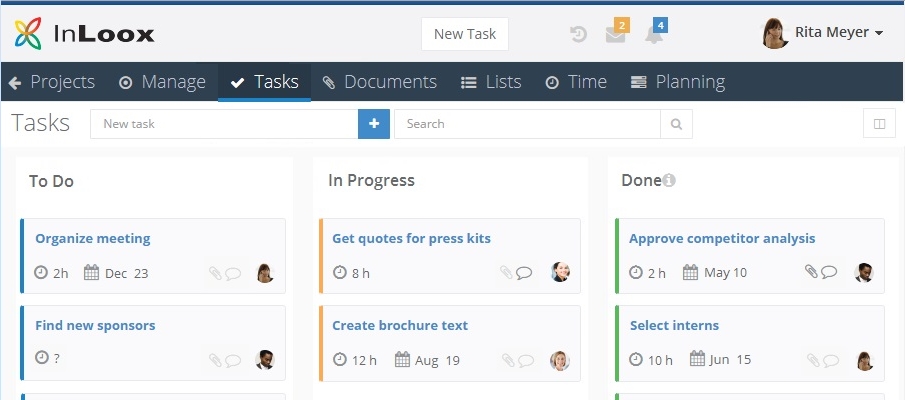Click the blue plus add-task button
Image resolution: width=905 pixels, height=400 pixels.
pos(374,124)
